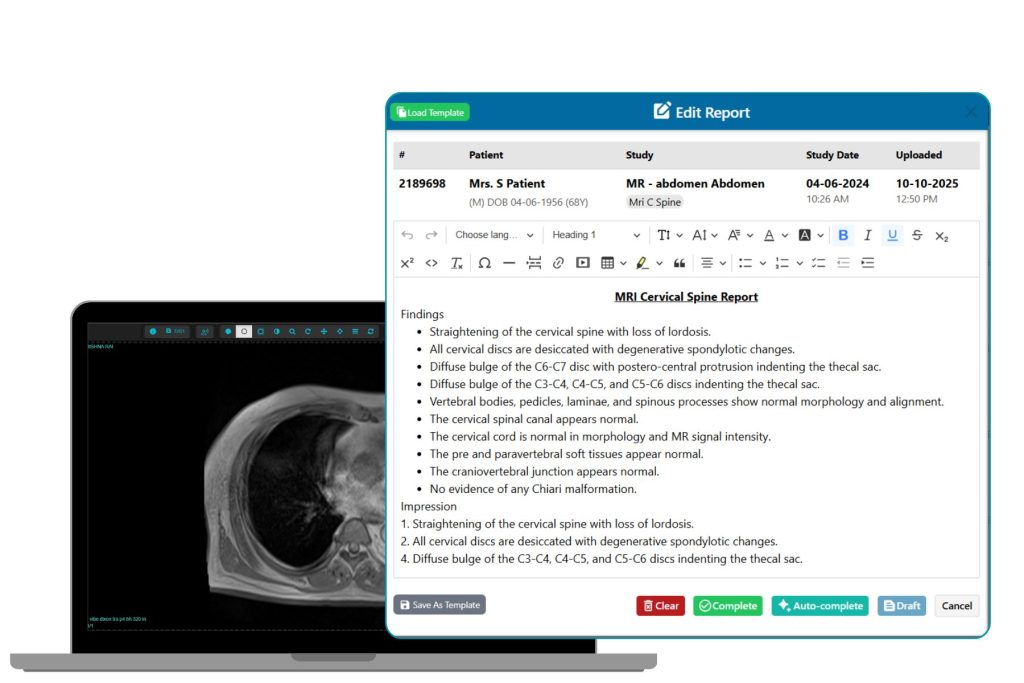
Task: Click the Mri C Spine study tag
Action: [x=655, y=202]
